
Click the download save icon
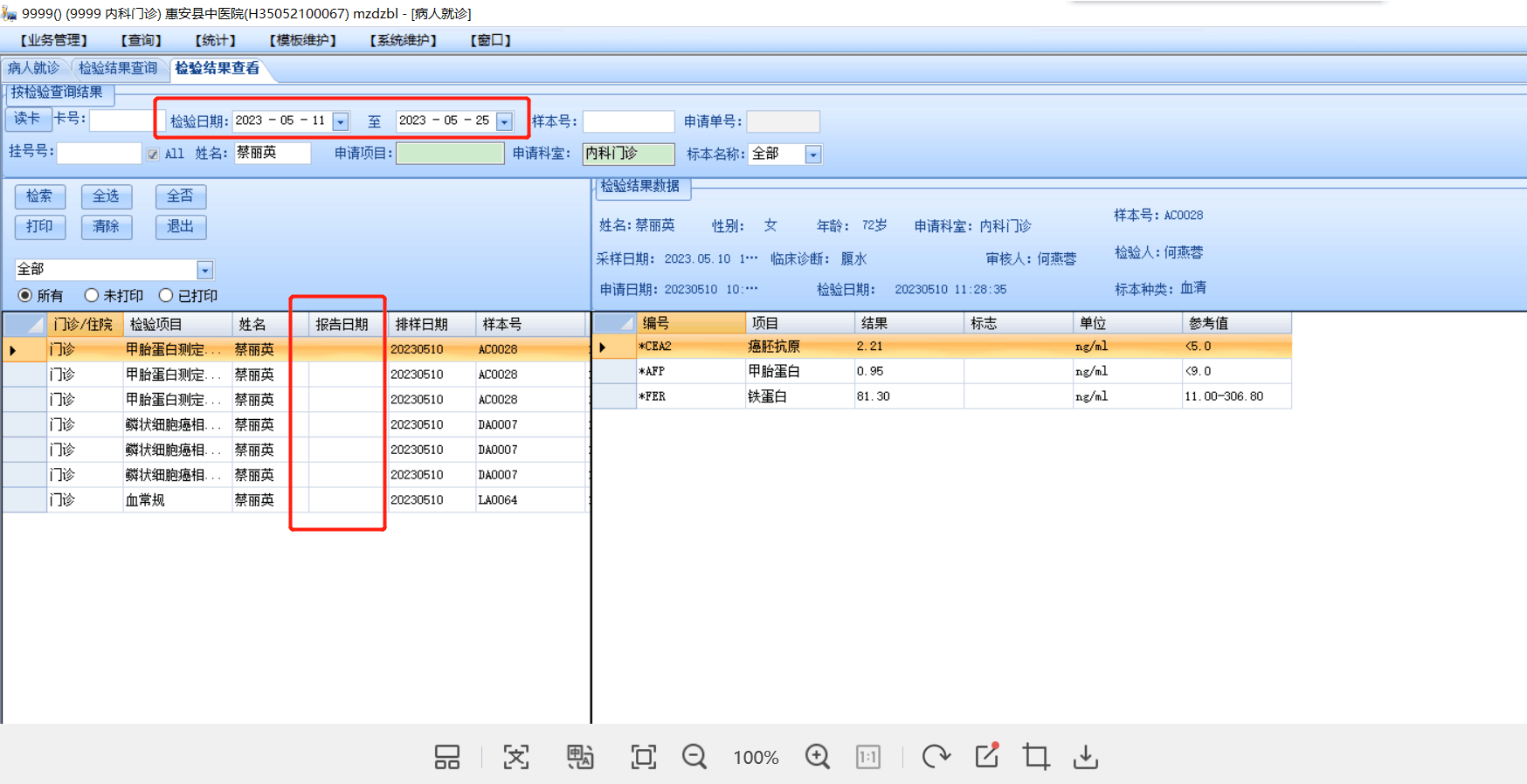tap(1086, 757)
